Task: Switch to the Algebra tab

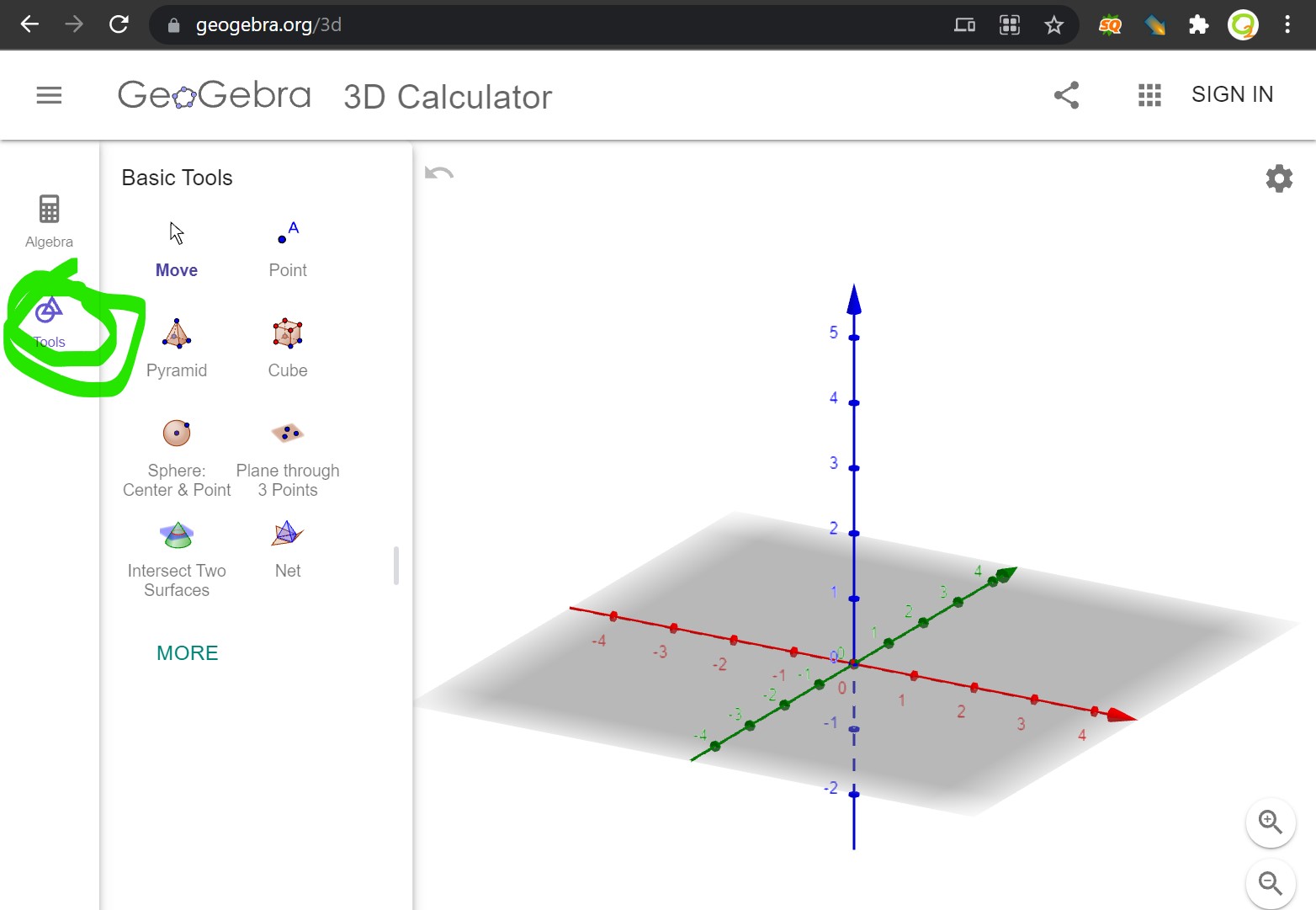Action: click(x=50, y=221)
